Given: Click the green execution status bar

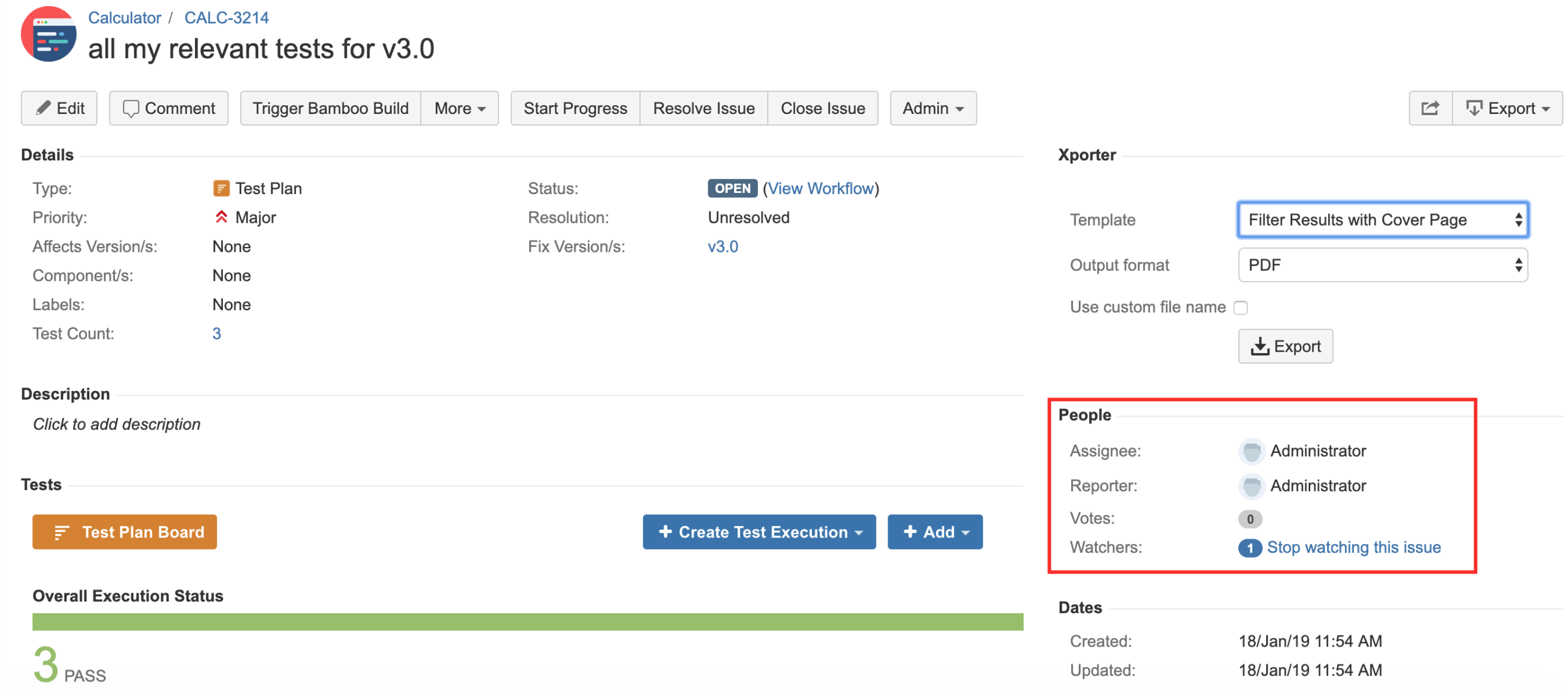Looking at the screenshot, I should point(528,621).
